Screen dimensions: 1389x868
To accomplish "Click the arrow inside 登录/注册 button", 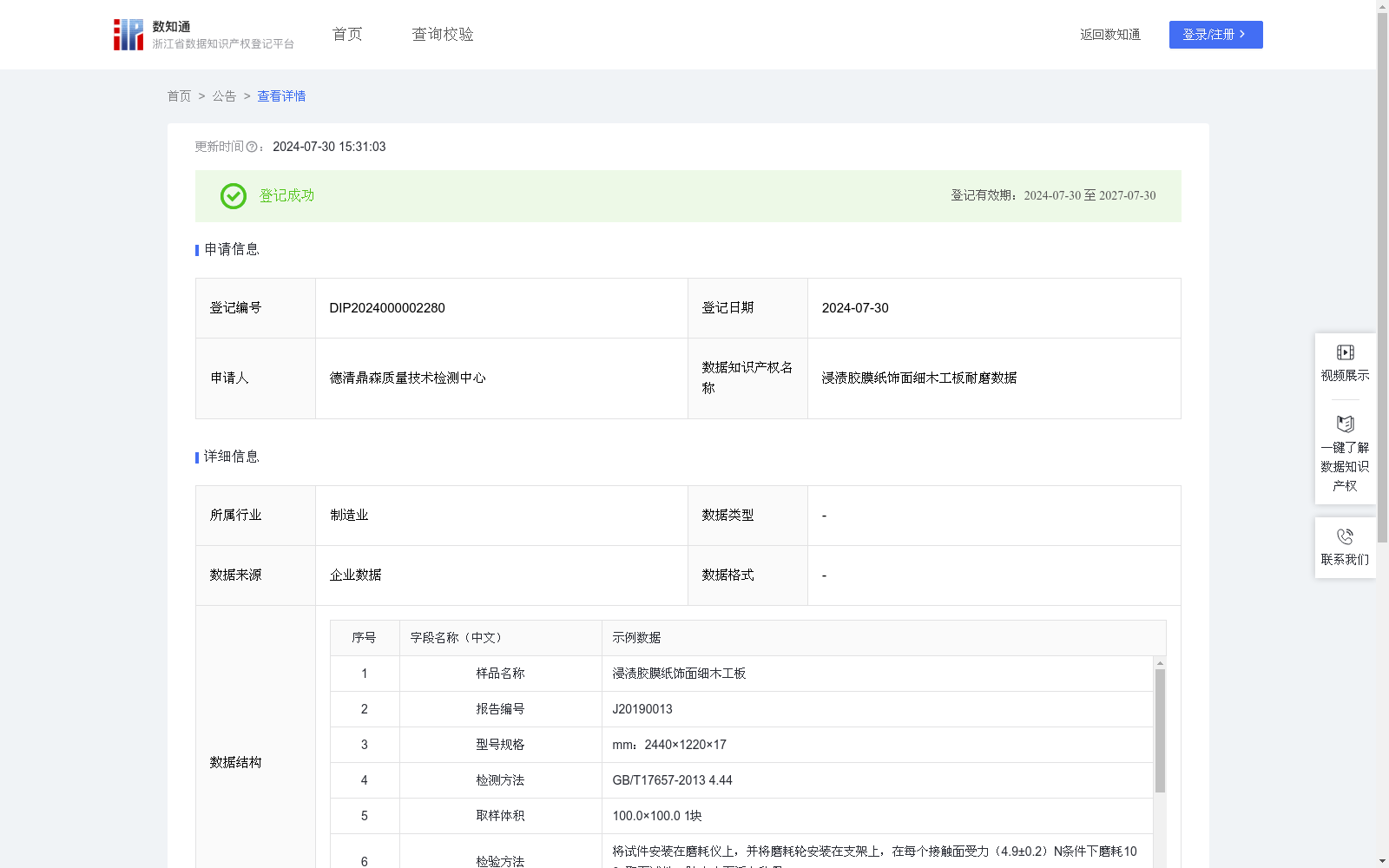I will tap(1242, 35).
